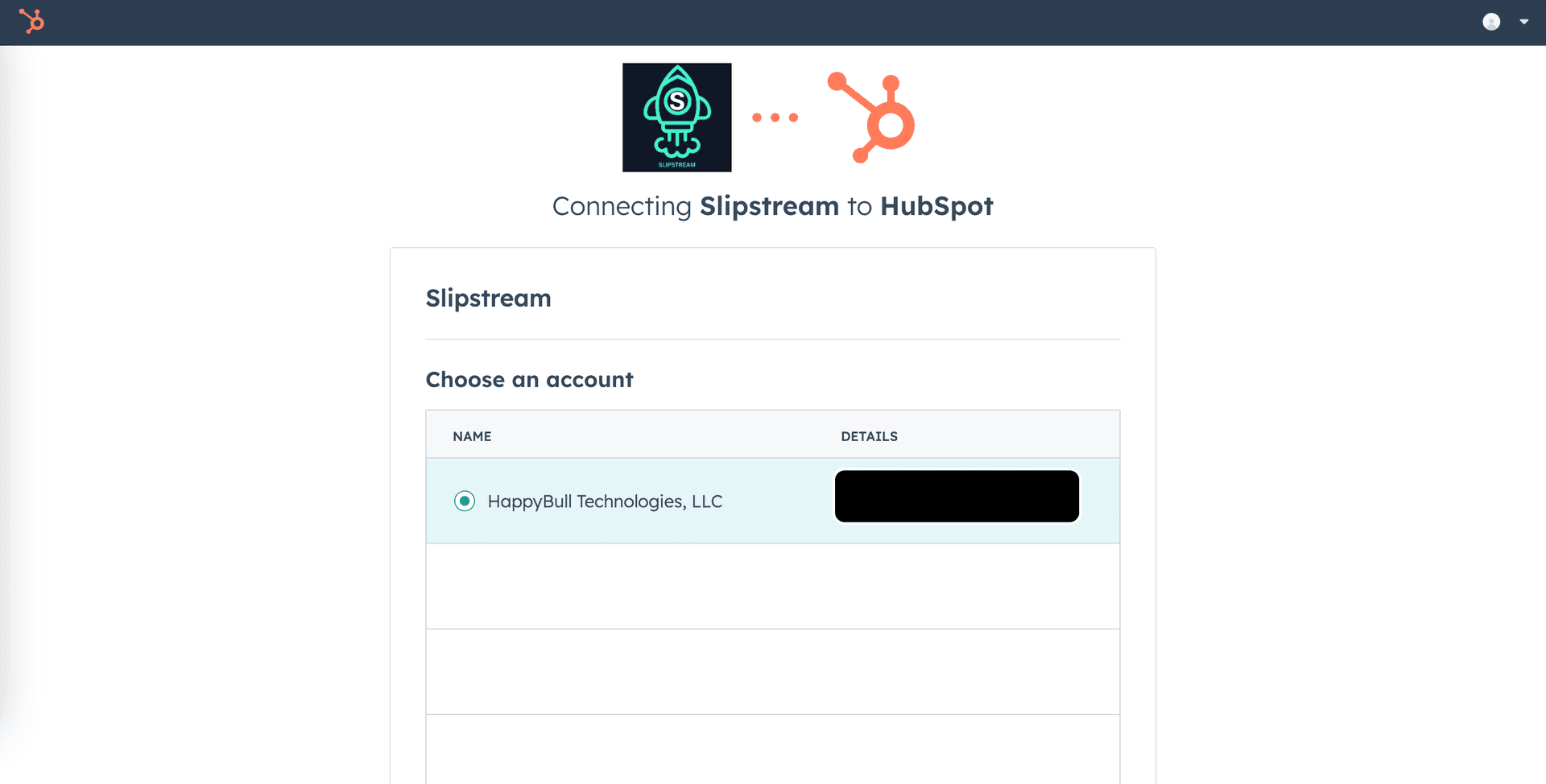Click the NAME column header
Viewport: 1546px width, 784px height.
[x=471, y=435]
